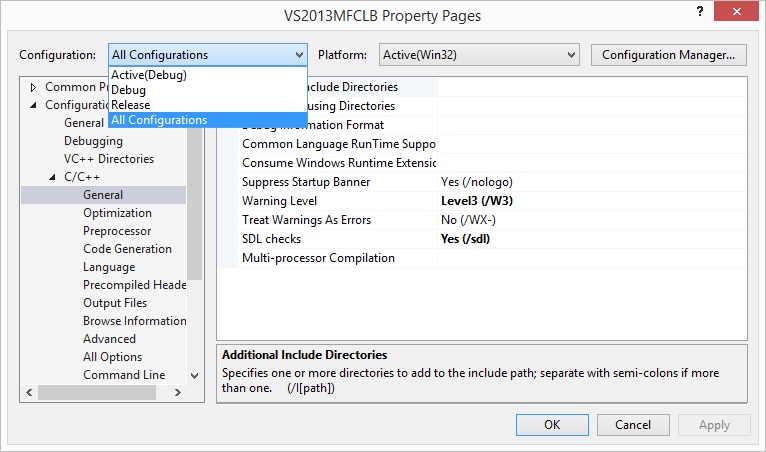The image size is (766, 452).
Task: Click the tree's vertical scrollbar thumb
Action: [194, 205]
